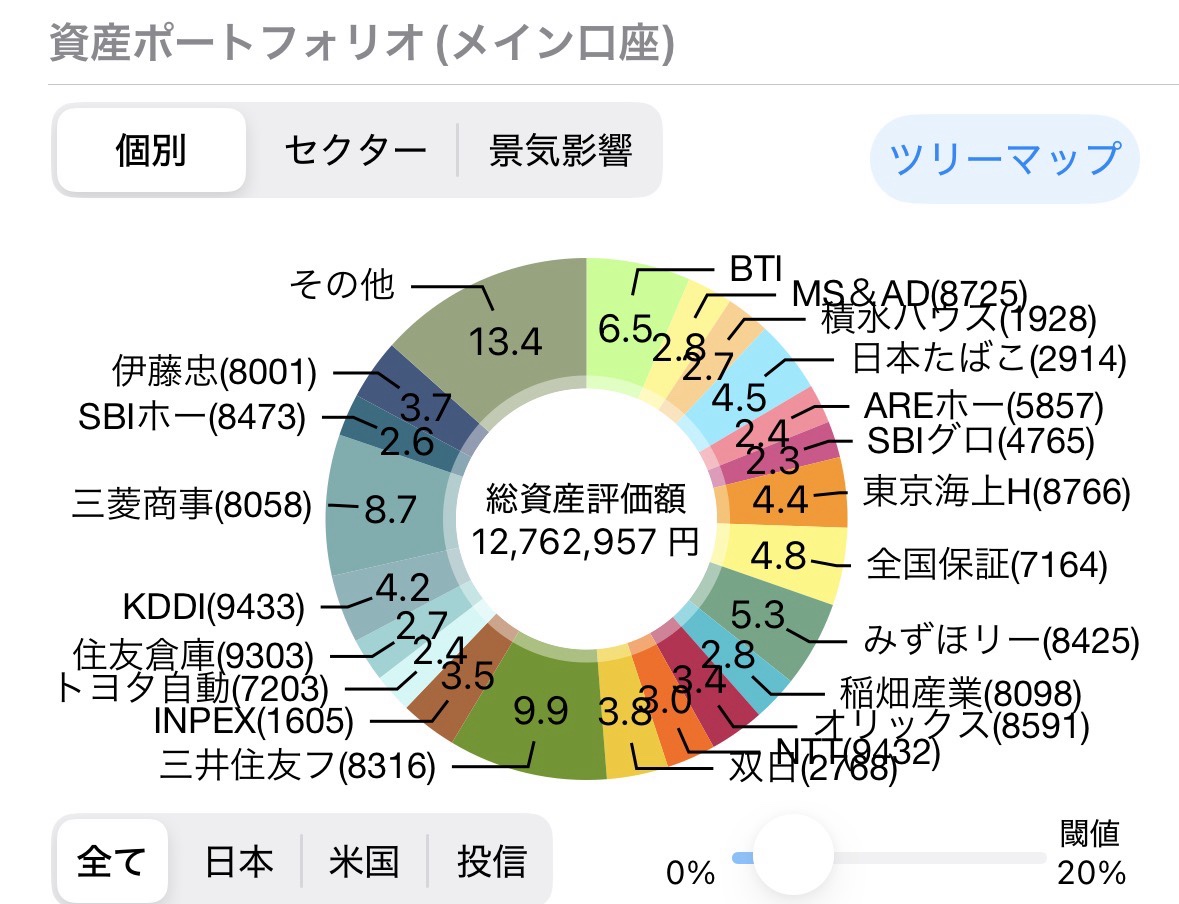Filter holdings to 日本 only

[x=238, y=861]
